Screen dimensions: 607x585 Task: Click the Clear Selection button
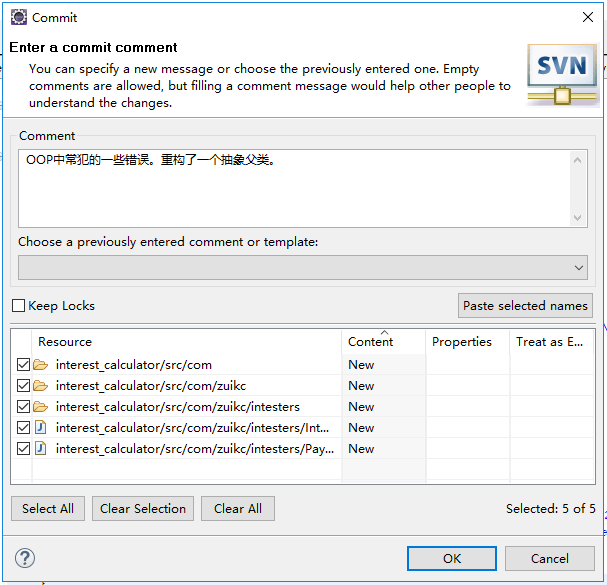point(143,509)
